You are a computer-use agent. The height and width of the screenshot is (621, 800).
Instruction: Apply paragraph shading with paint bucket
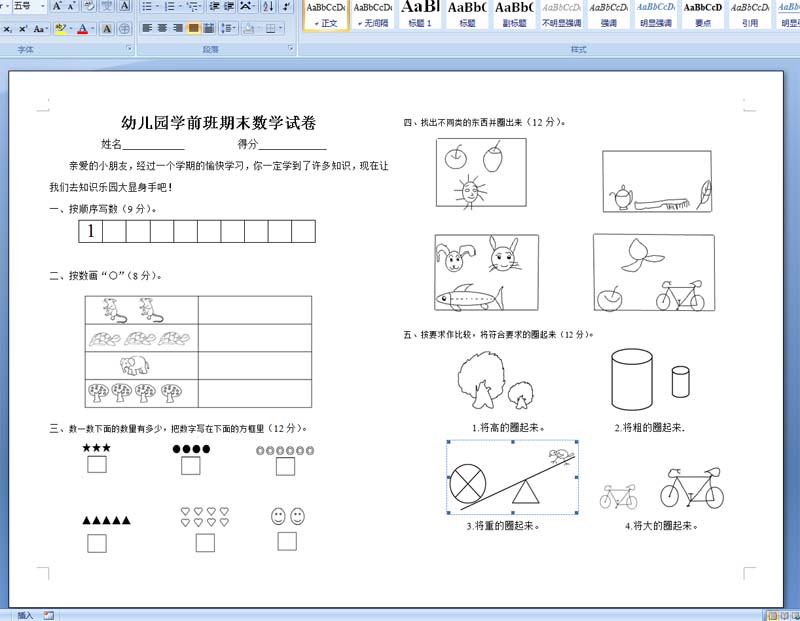click(248, 29)
